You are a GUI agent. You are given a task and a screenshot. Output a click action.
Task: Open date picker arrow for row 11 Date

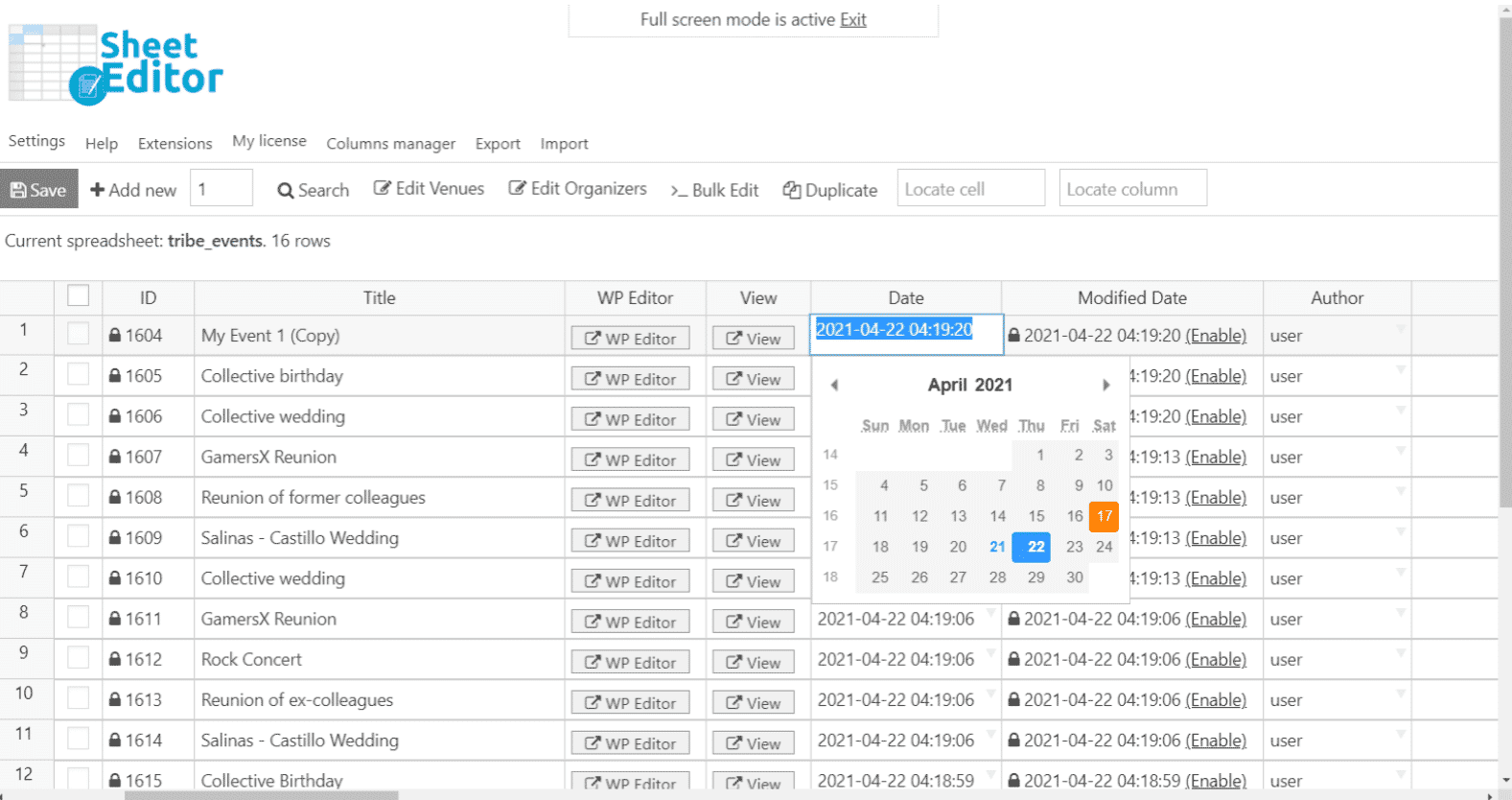990,734
